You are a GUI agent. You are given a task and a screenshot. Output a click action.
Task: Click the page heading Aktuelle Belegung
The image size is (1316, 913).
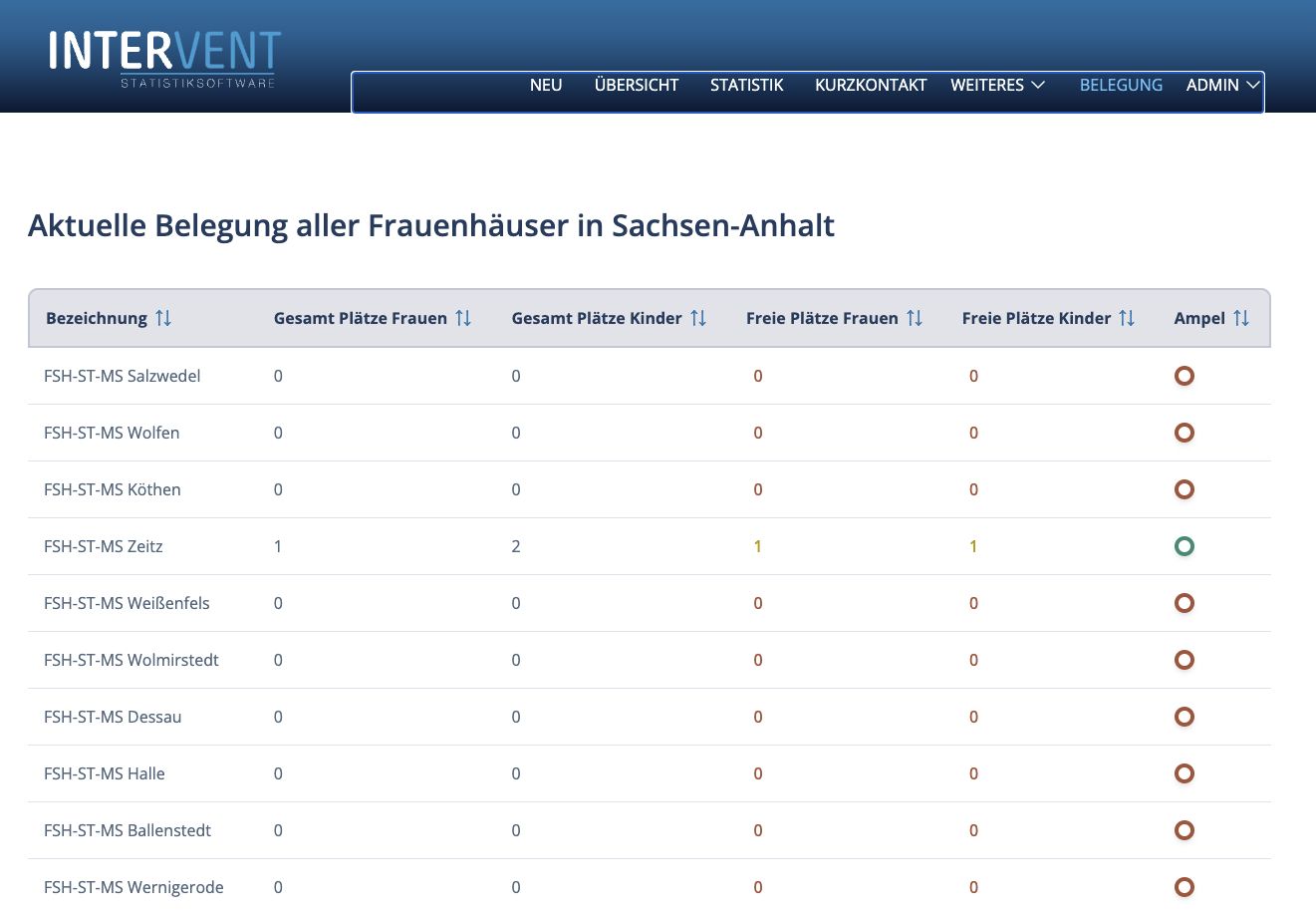coord(431,226)
